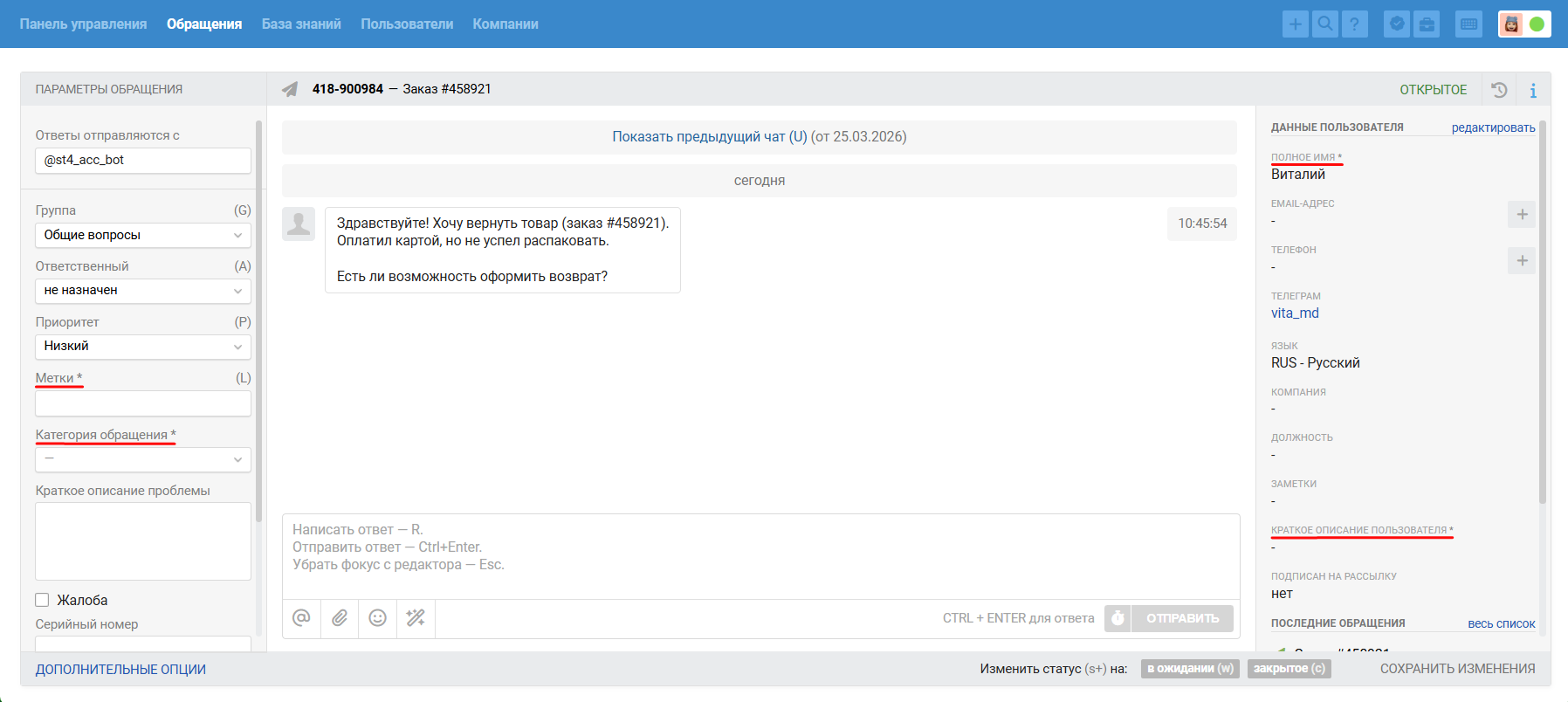This screenshot has width=1568, height=702.
Task: Click the message timestamp 10:45:54
Action: pyautogui.click(x=1202, y=224)
